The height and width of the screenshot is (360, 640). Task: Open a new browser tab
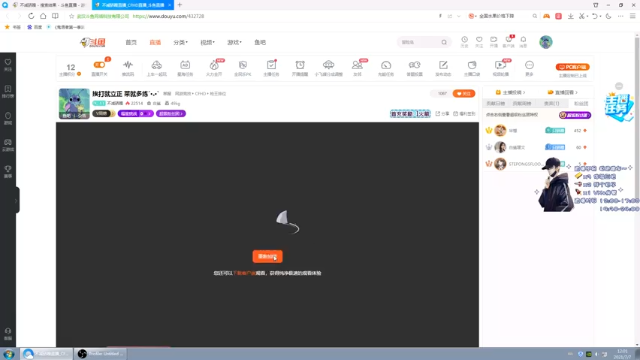[180, 5]
